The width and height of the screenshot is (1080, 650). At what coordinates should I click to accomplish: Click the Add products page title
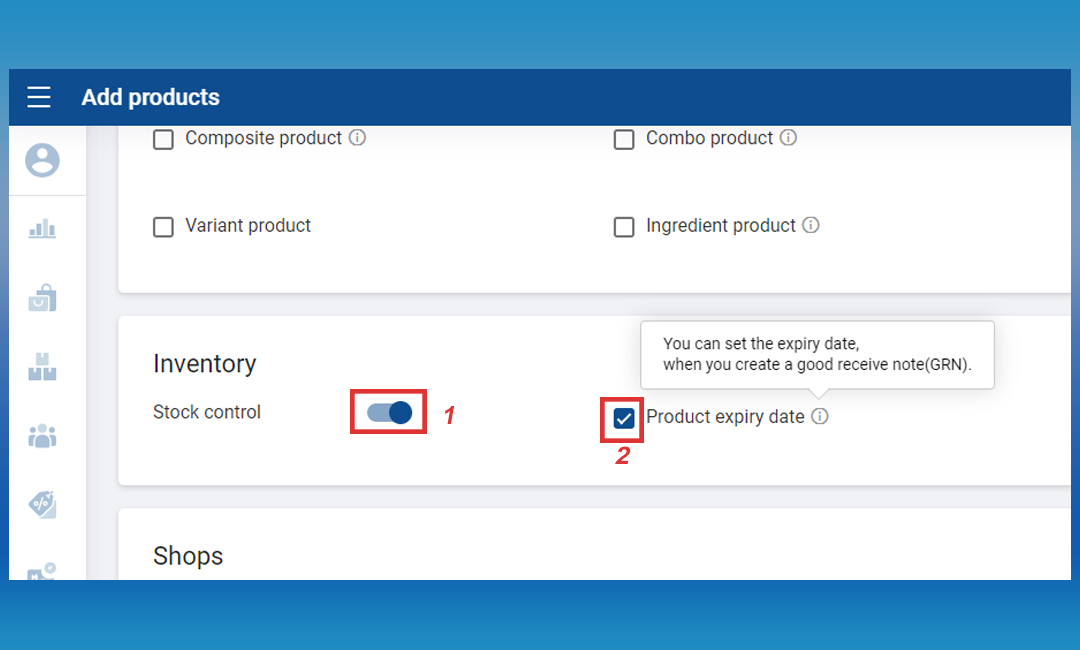[150, 97]
